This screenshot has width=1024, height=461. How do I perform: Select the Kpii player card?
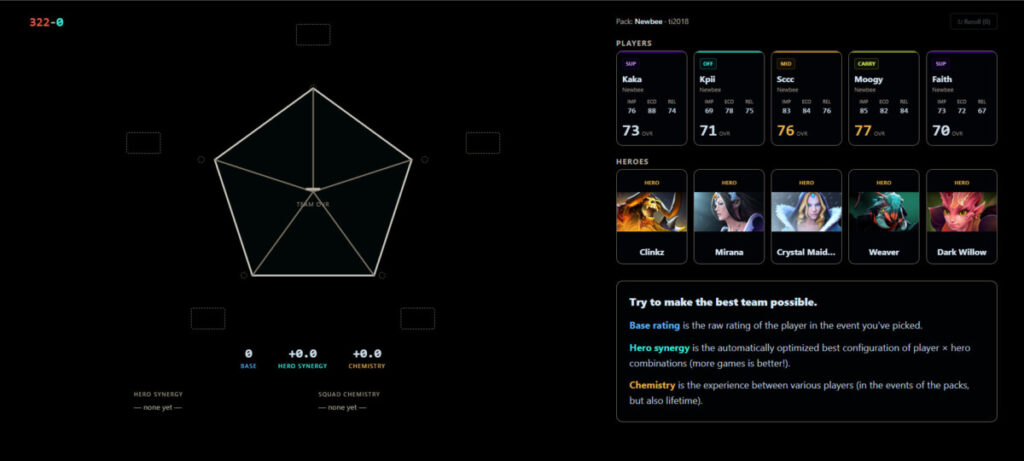tap(729, 98)
